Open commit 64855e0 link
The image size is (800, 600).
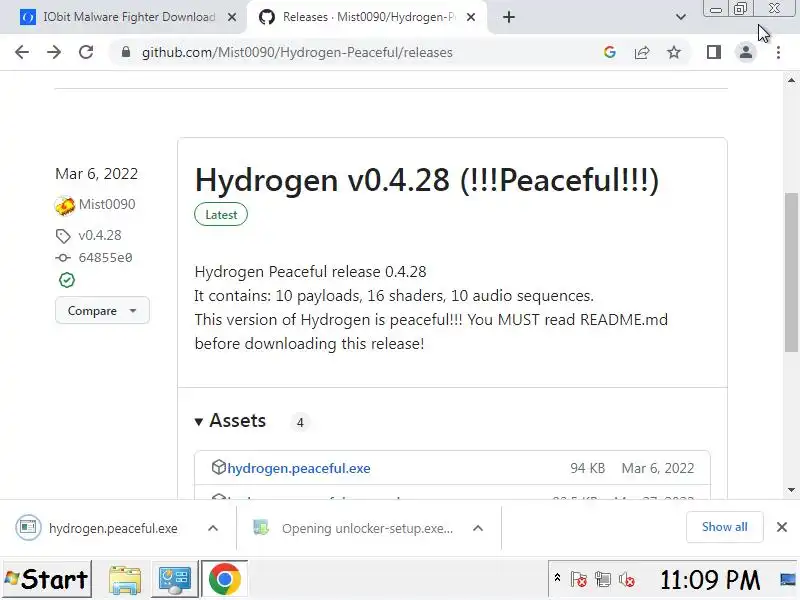click(x=106, y=258)
